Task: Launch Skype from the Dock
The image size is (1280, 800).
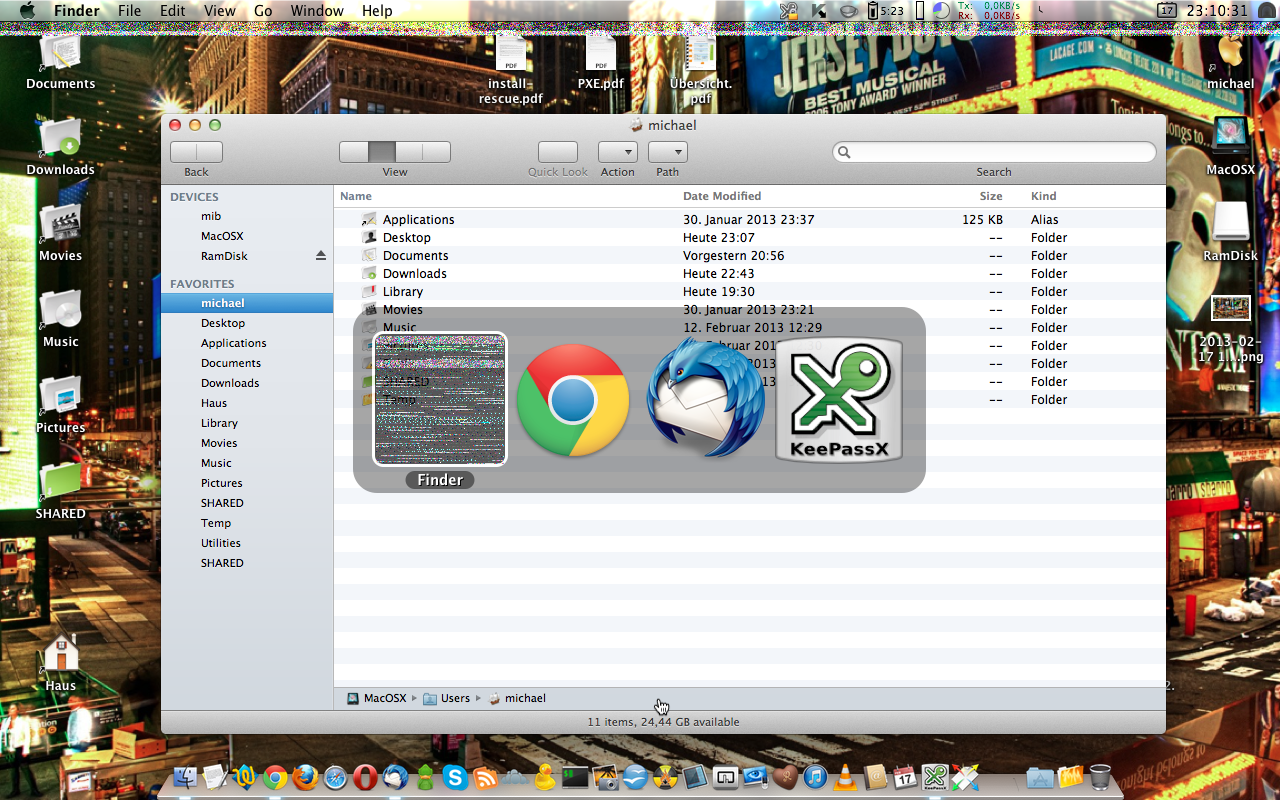Action: point(455,777)
